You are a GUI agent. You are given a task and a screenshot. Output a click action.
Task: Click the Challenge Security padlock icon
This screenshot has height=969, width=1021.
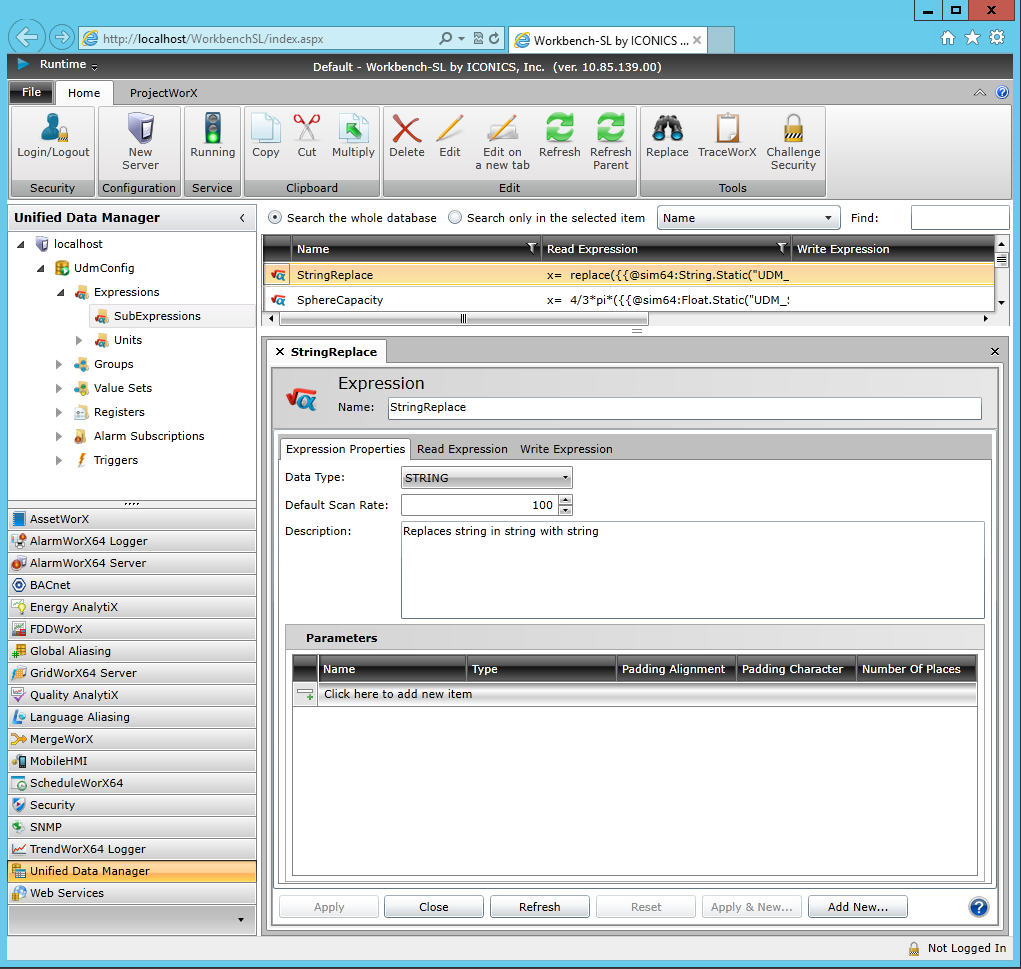[793, 130]
